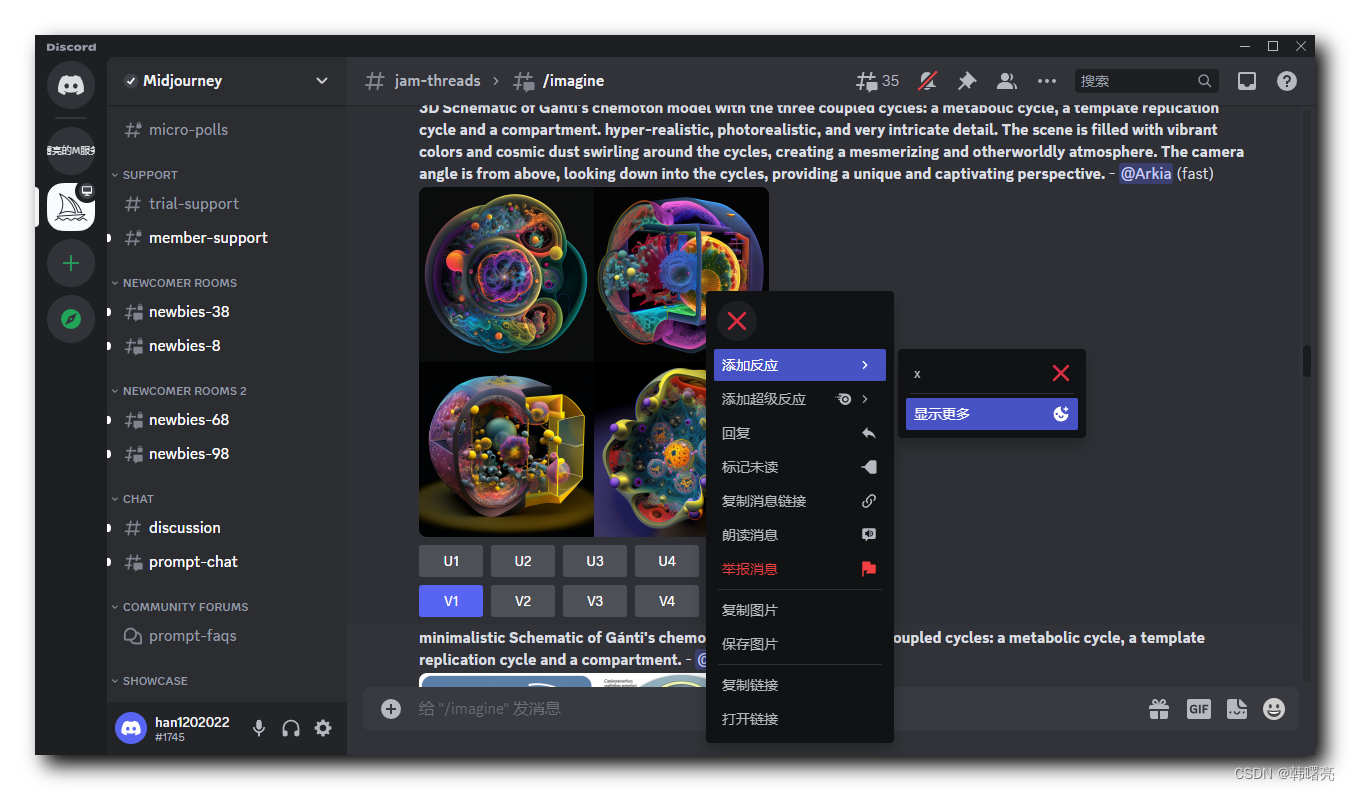Screen dimensions: 1350x790
Task: Select the red X emoji in reaction submenu
Action: 1061,373
